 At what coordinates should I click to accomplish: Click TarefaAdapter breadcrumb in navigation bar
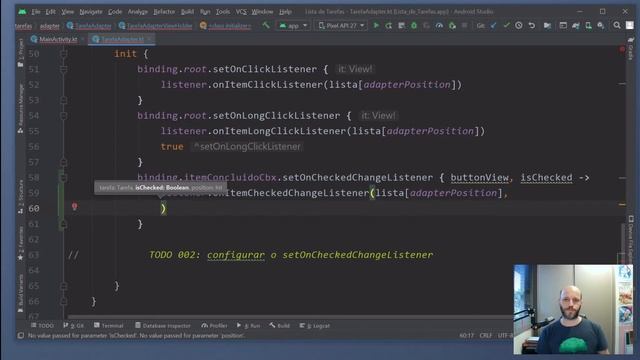[89, 26]
